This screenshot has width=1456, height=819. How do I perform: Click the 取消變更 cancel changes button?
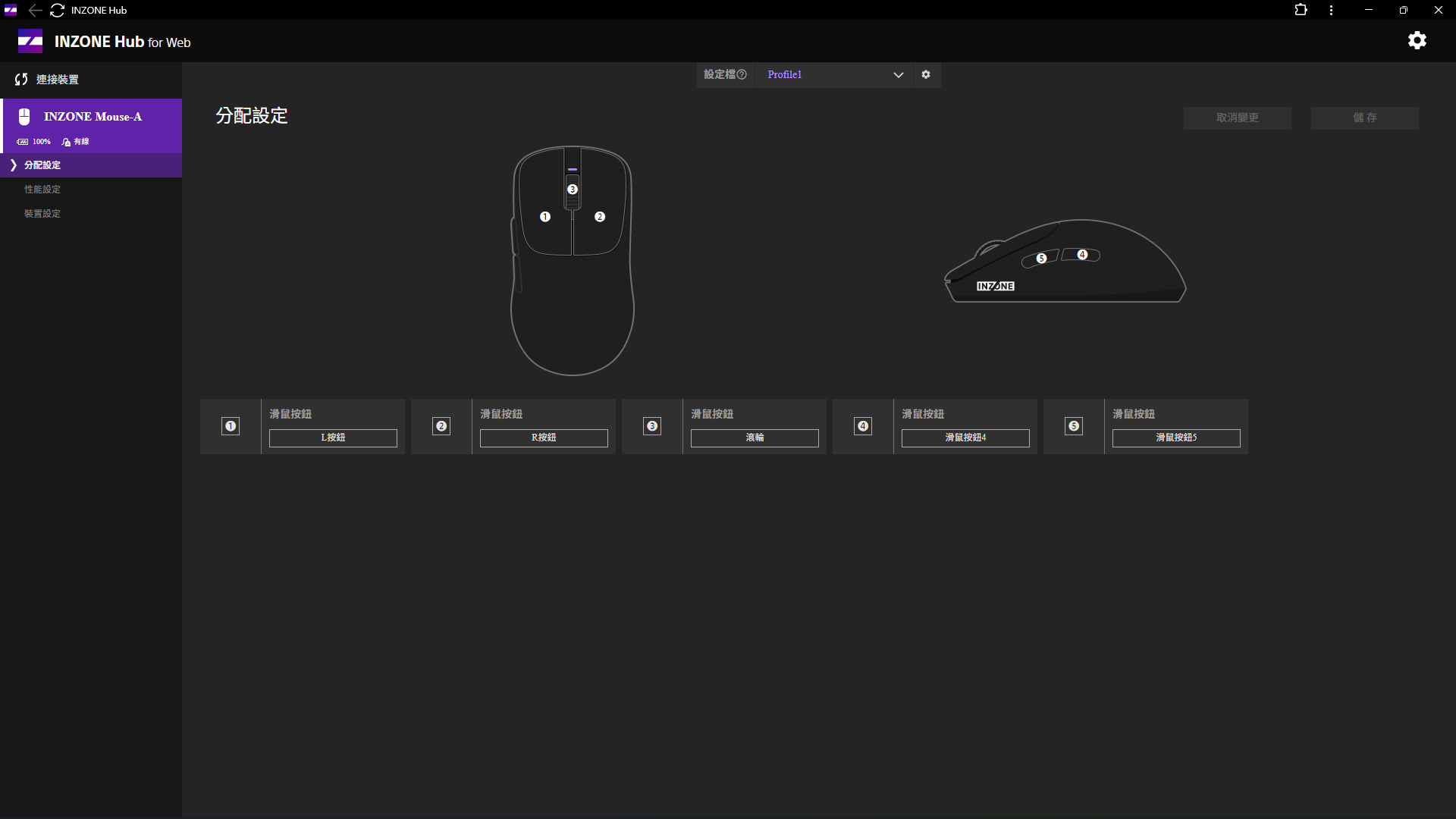tap(1237, 118)
